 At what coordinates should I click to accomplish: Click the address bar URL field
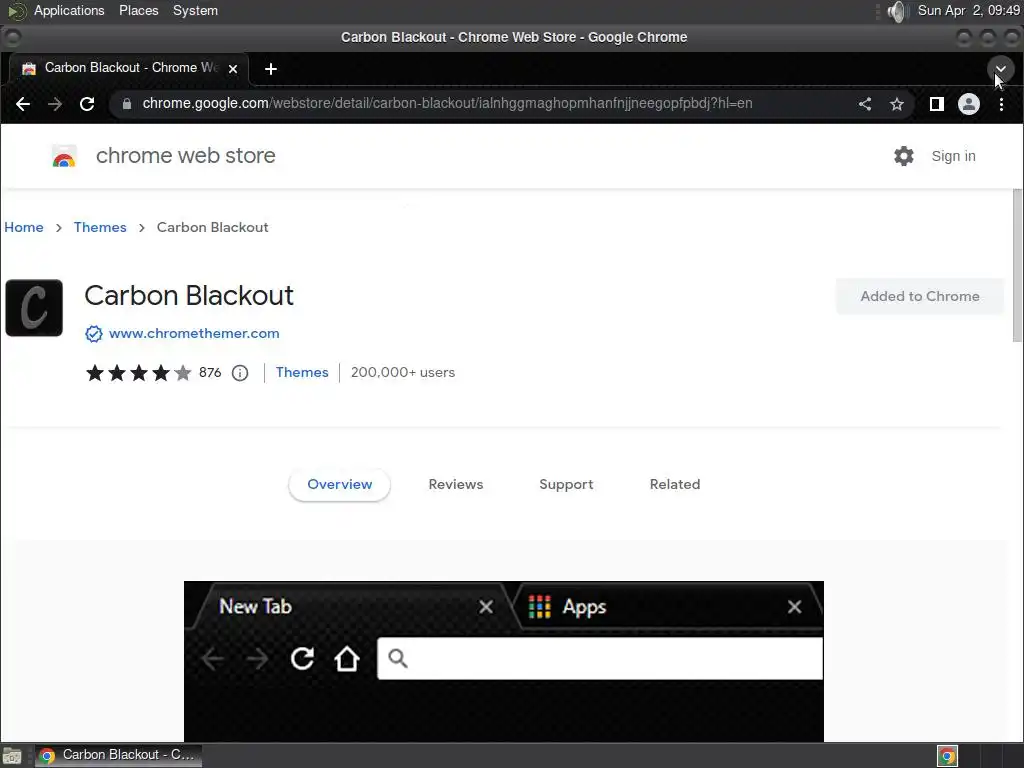[x=447, y=104]
